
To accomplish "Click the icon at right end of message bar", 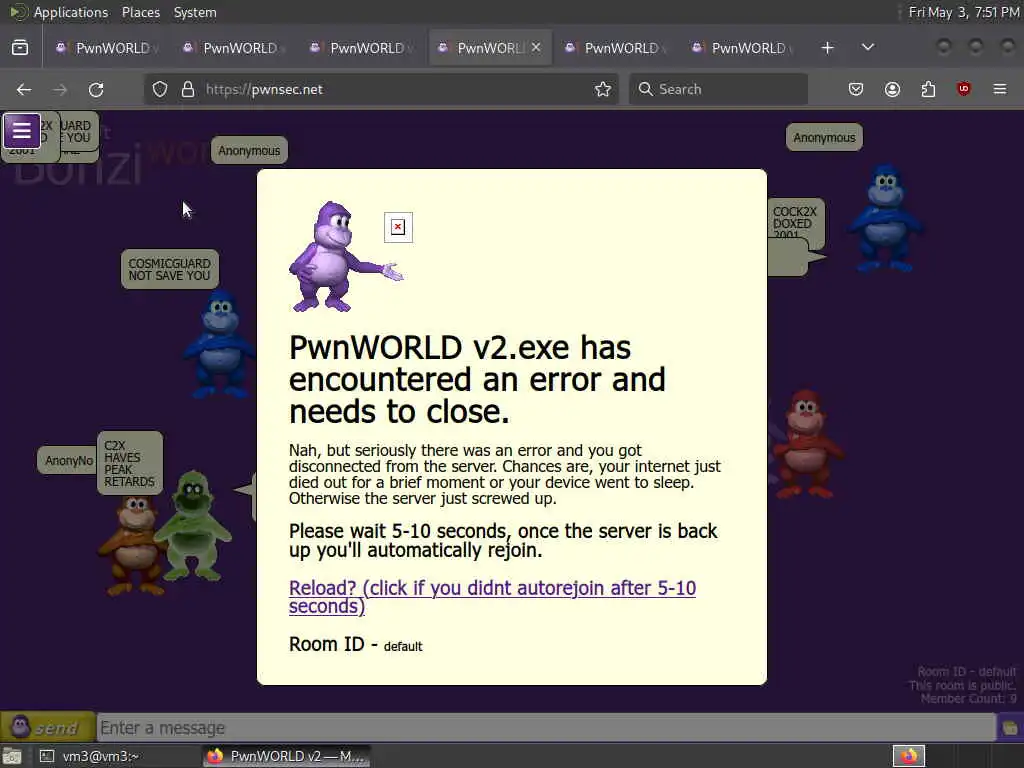I will tap(1010, 728).
